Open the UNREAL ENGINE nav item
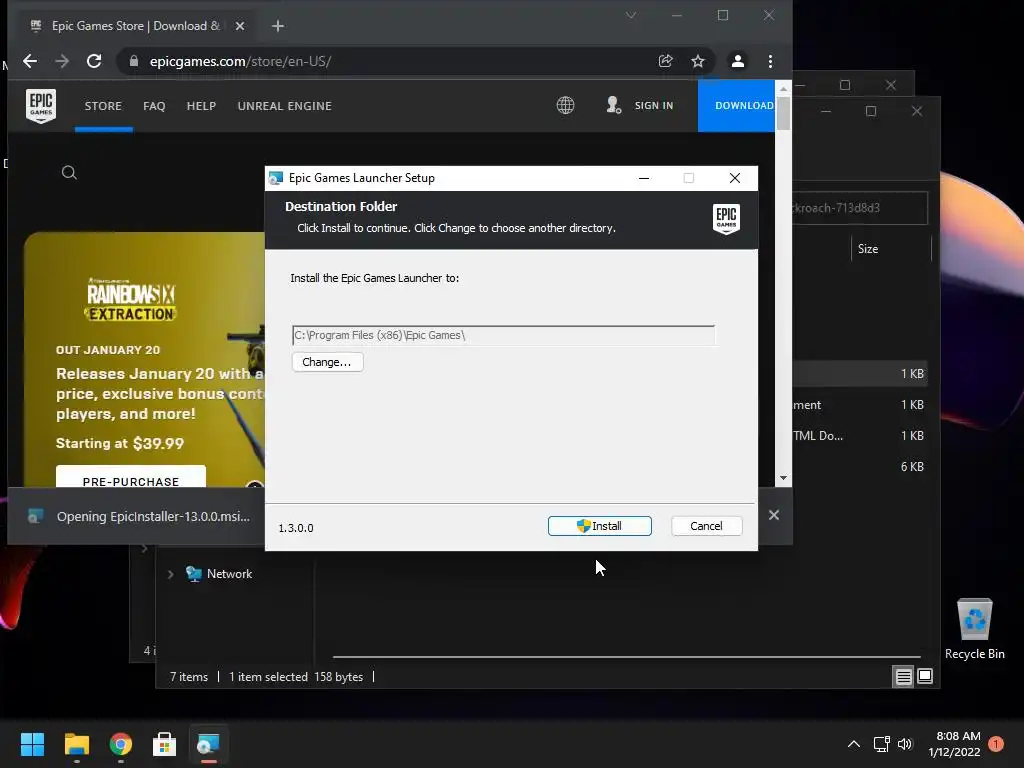 [x=285, y=106]
